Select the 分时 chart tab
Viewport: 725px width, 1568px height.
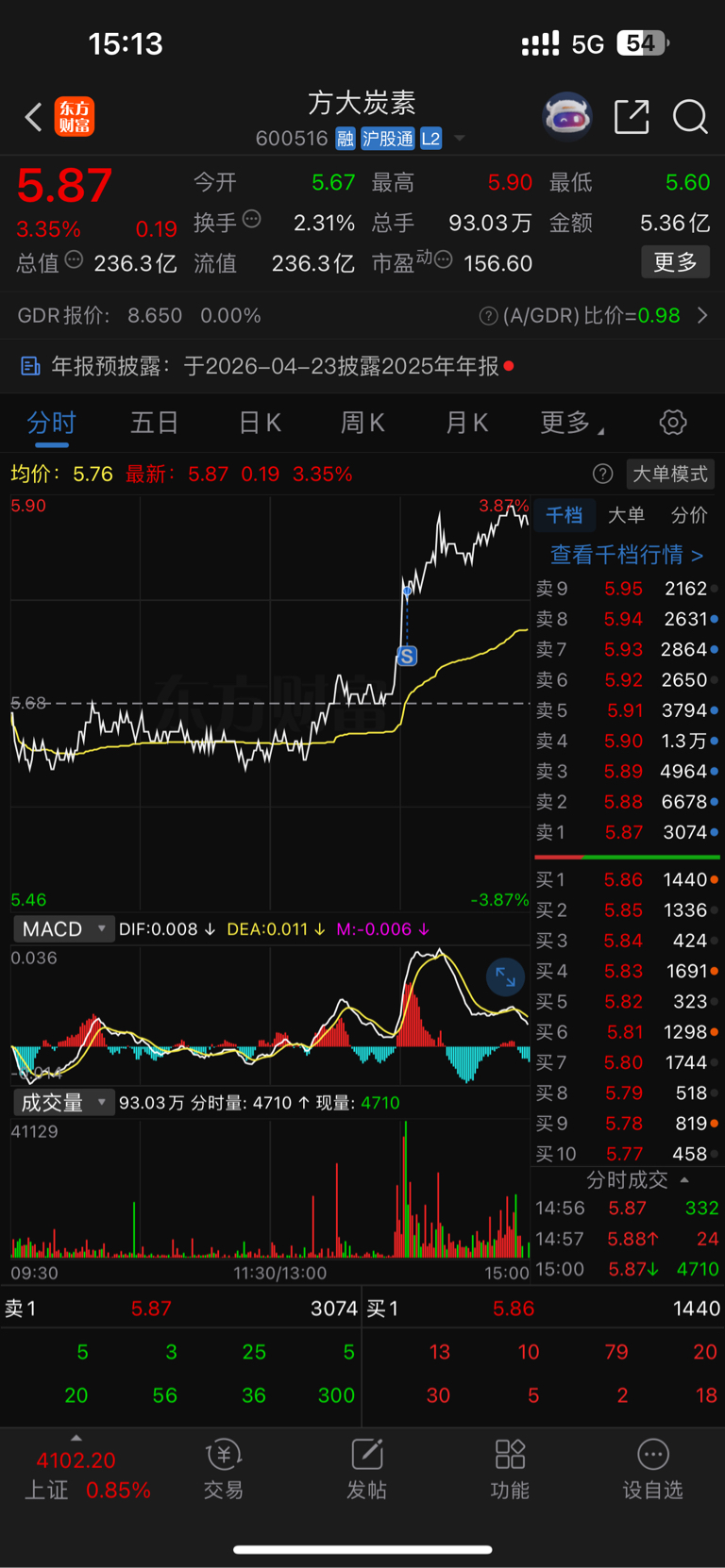(51, 423)
